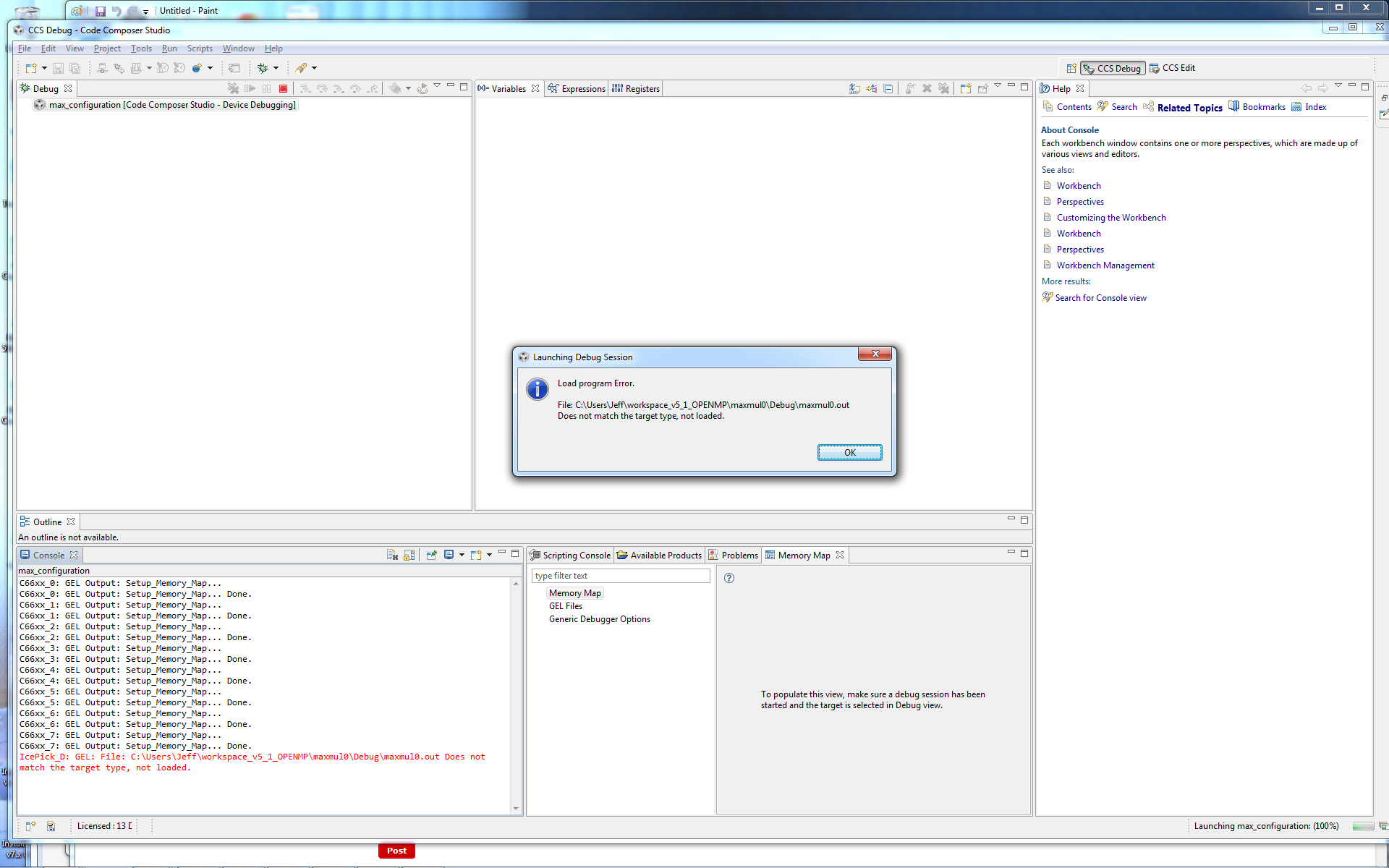Image resolution: width=1389 pixels, height=868 pixels.
Task: Click the Search for Console view link
Action: [x=1100, y=298]
